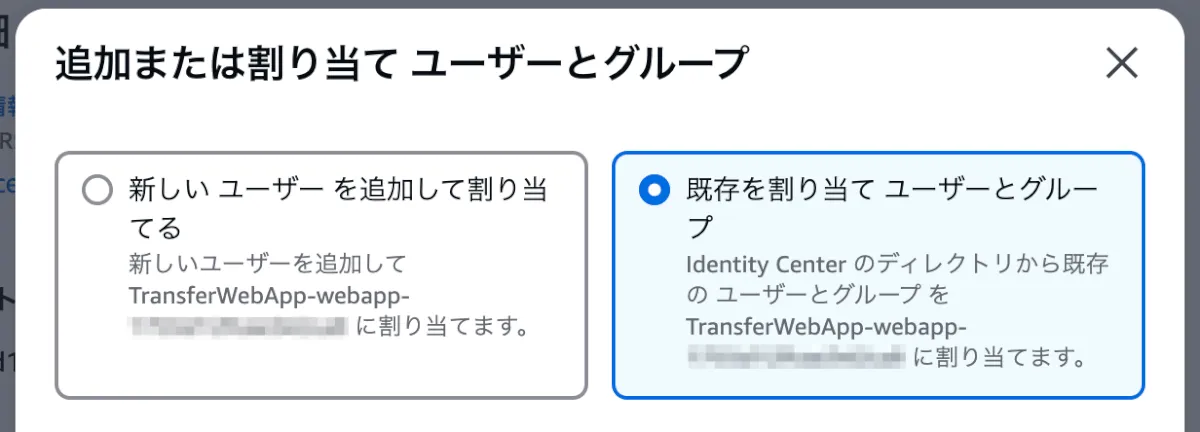
Task: Click the 新しいユーザーを追加して description line
Action: [268, 265]
